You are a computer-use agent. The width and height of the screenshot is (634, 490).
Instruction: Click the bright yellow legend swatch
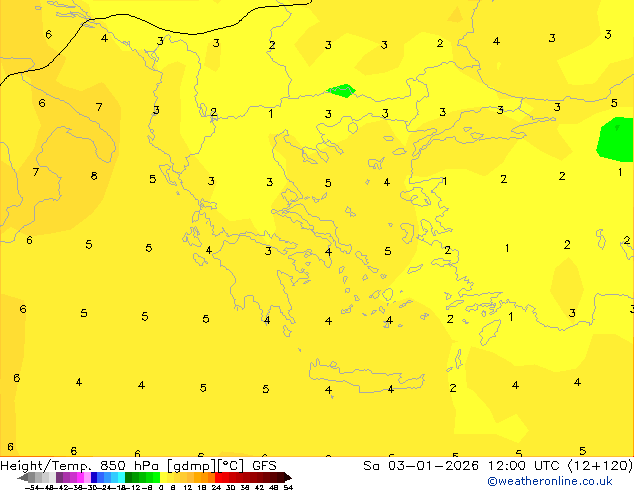tap(163, 477)
